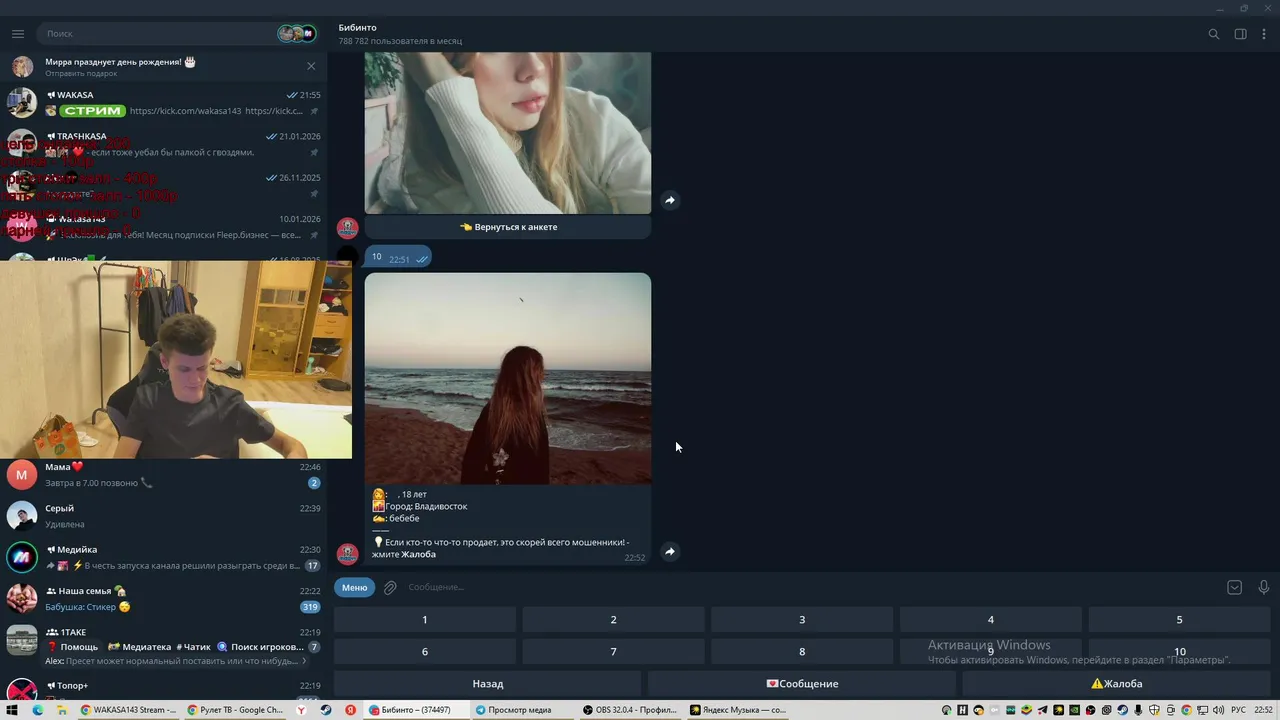
Task: Open Steam from taskbar
Action: (326, 710)
